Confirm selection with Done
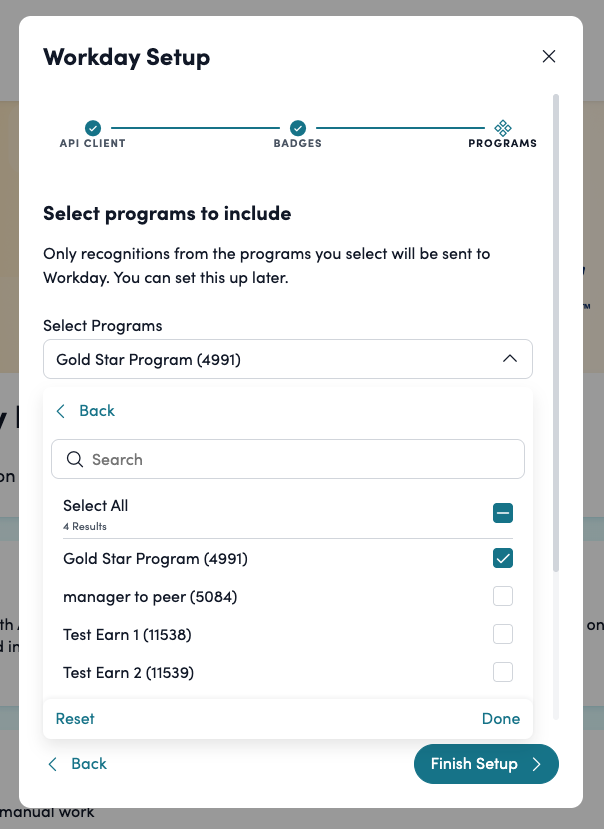This screenshot has width=604, height=829. pos(500,719)
